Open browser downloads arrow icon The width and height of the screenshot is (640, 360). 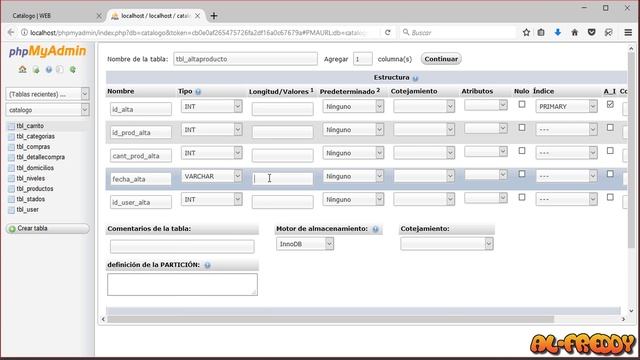(x=558, y=32)
